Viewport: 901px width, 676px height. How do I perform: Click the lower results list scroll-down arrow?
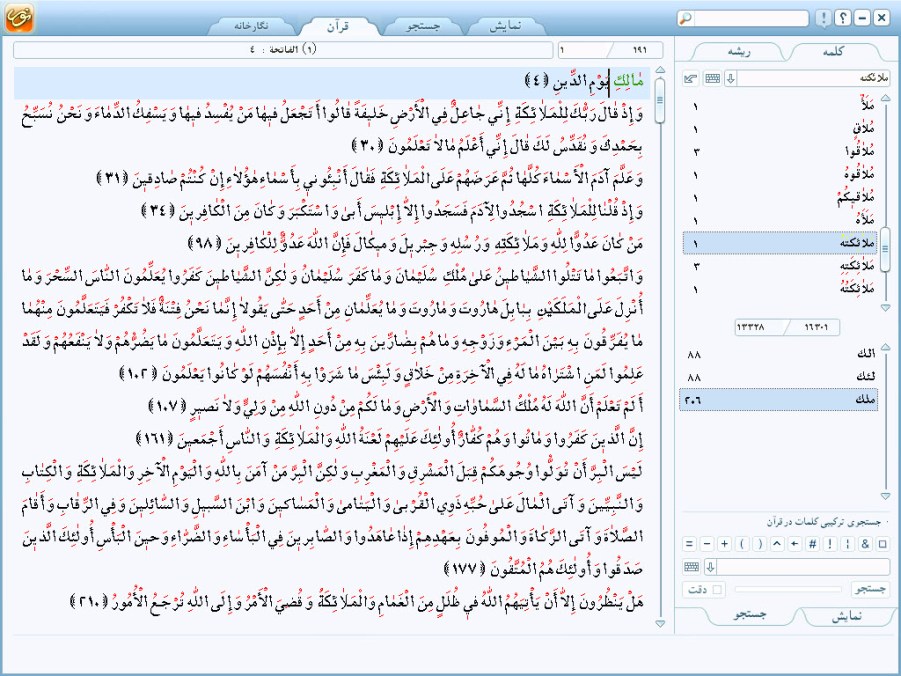coord(885,496)
